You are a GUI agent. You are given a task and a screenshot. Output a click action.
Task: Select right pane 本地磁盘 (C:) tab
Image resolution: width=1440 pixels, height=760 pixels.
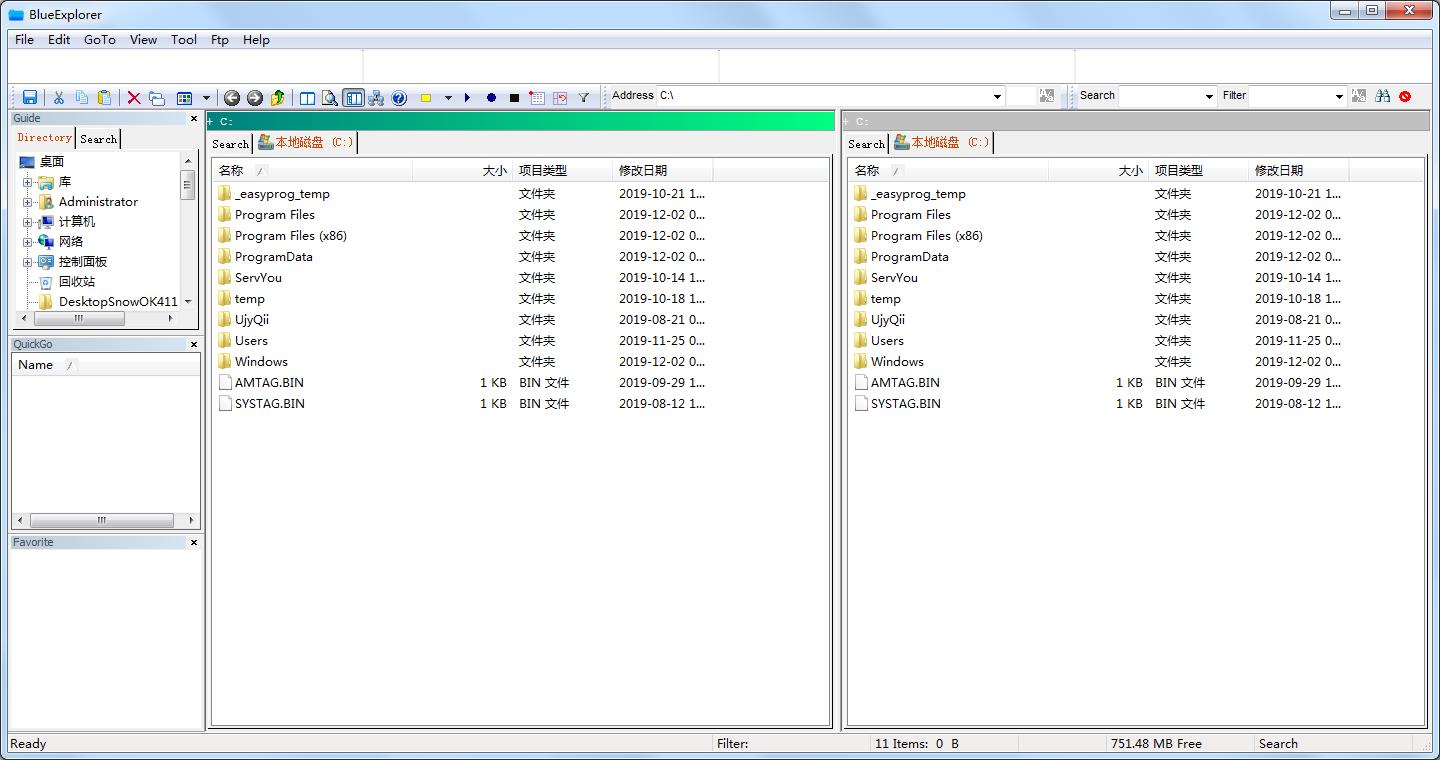[x=941, y=143]
